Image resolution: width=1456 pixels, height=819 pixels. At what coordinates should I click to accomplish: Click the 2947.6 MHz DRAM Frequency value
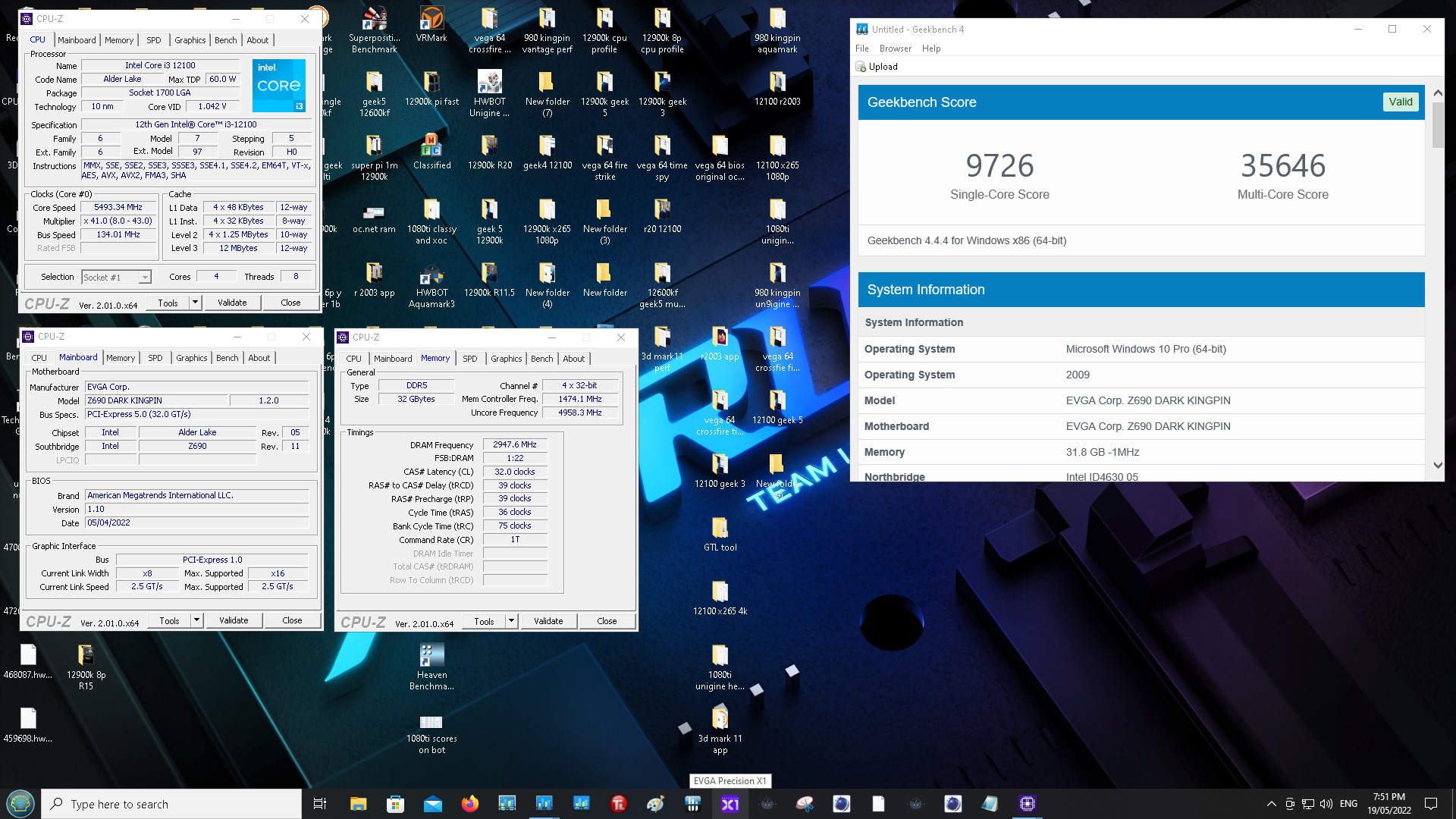coord(515,444)
